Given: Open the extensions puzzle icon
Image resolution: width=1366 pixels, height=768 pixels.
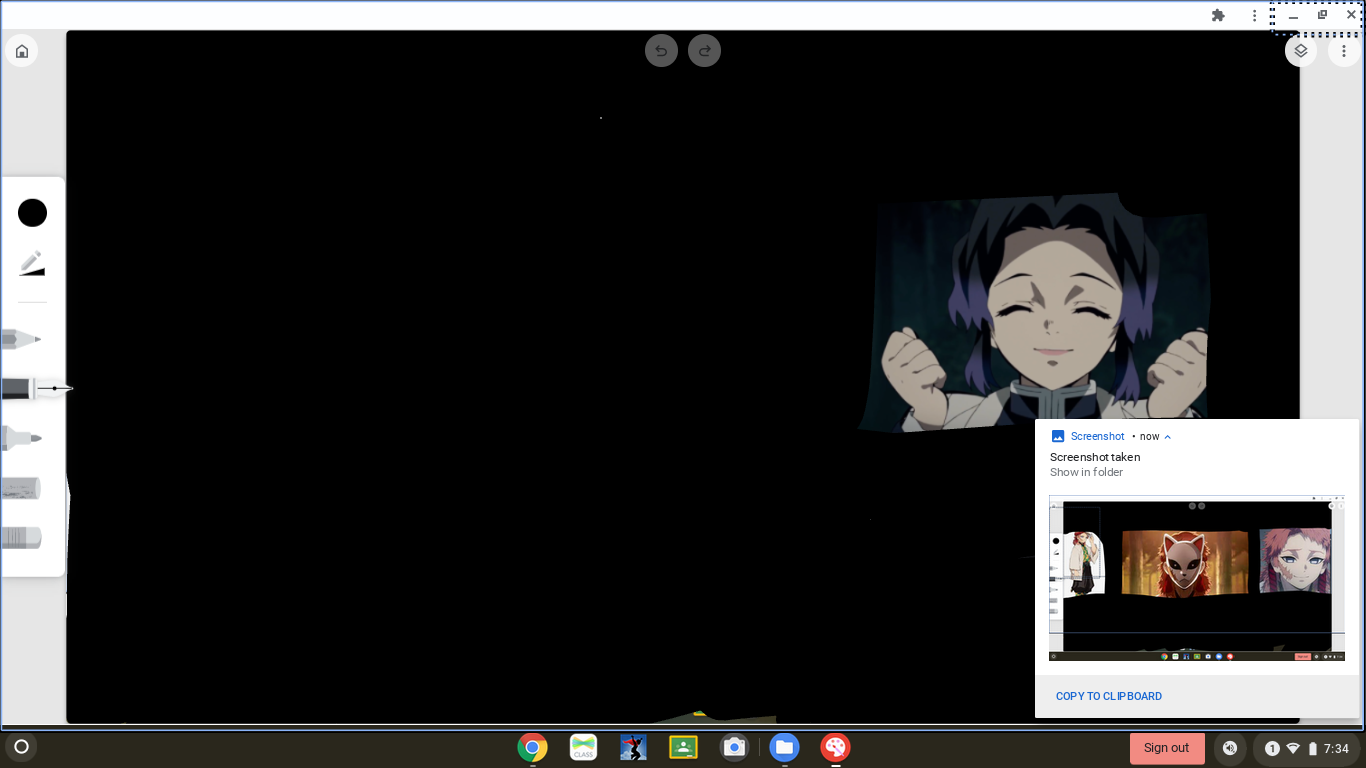Looking at the screenshot, I should [x=1218, y=15].
